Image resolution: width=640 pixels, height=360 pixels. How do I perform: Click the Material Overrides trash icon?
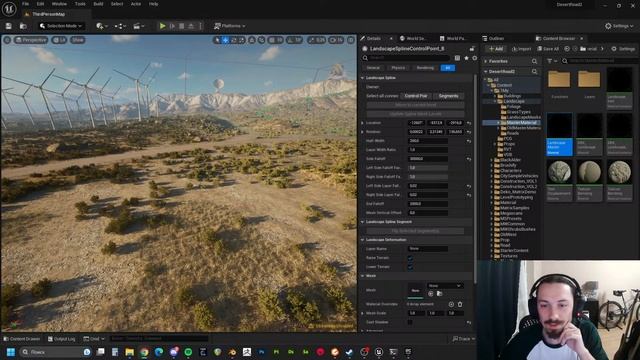460,304
